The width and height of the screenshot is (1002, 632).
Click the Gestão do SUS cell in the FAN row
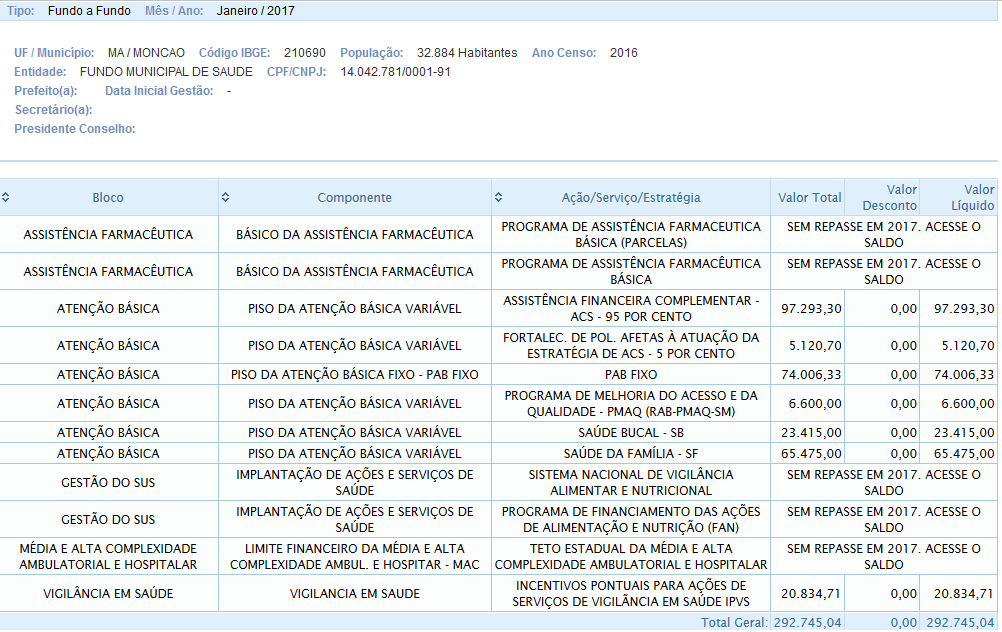[108, 520]
